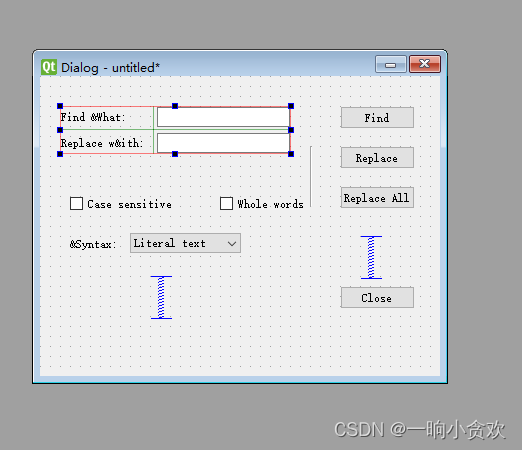Select the &Syntax label

pos(93,244)
